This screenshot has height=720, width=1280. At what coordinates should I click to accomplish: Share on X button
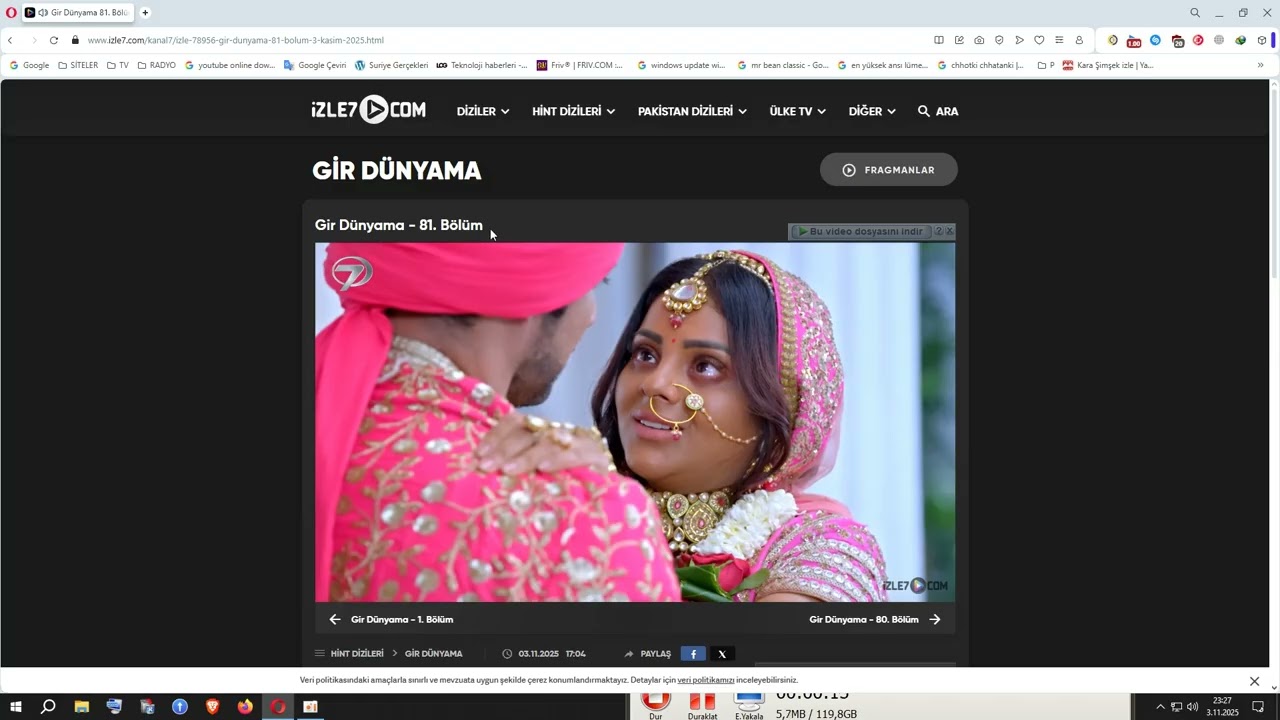(722, 654)
